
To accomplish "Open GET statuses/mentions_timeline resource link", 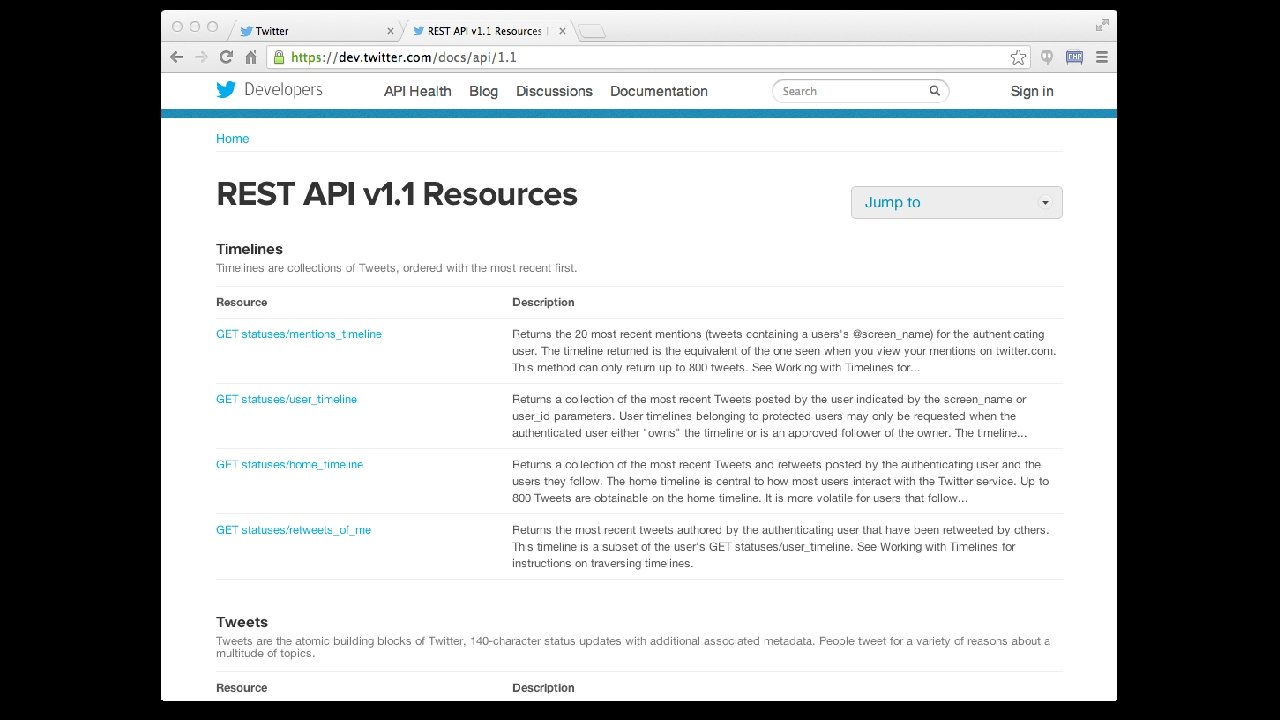I will click(298, 334).
